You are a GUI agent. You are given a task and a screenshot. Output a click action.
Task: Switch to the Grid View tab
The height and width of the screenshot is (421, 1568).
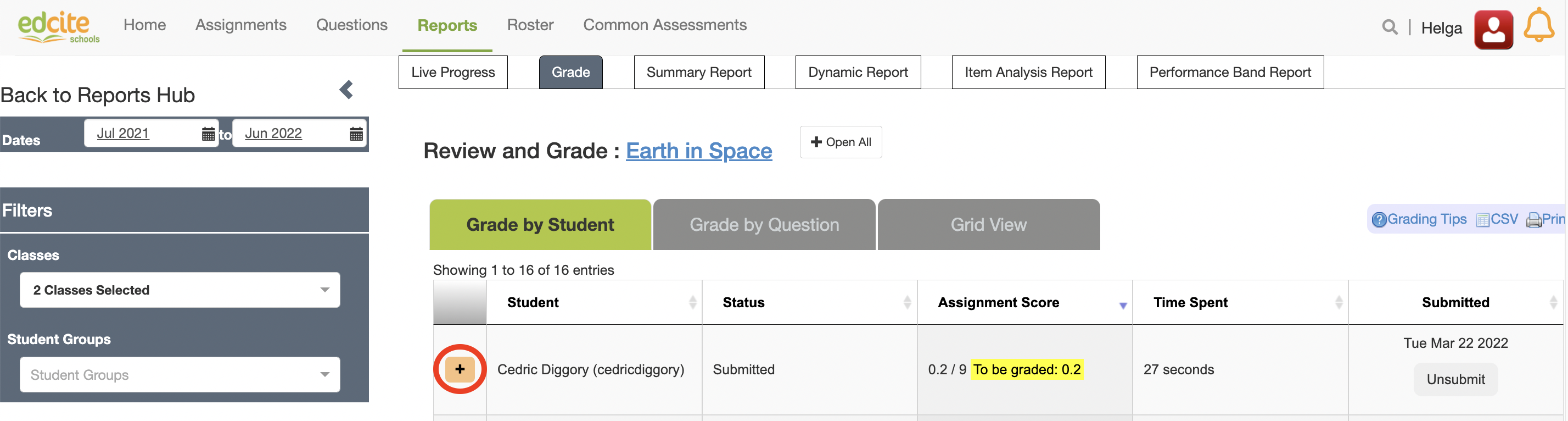tap(989, 225)
